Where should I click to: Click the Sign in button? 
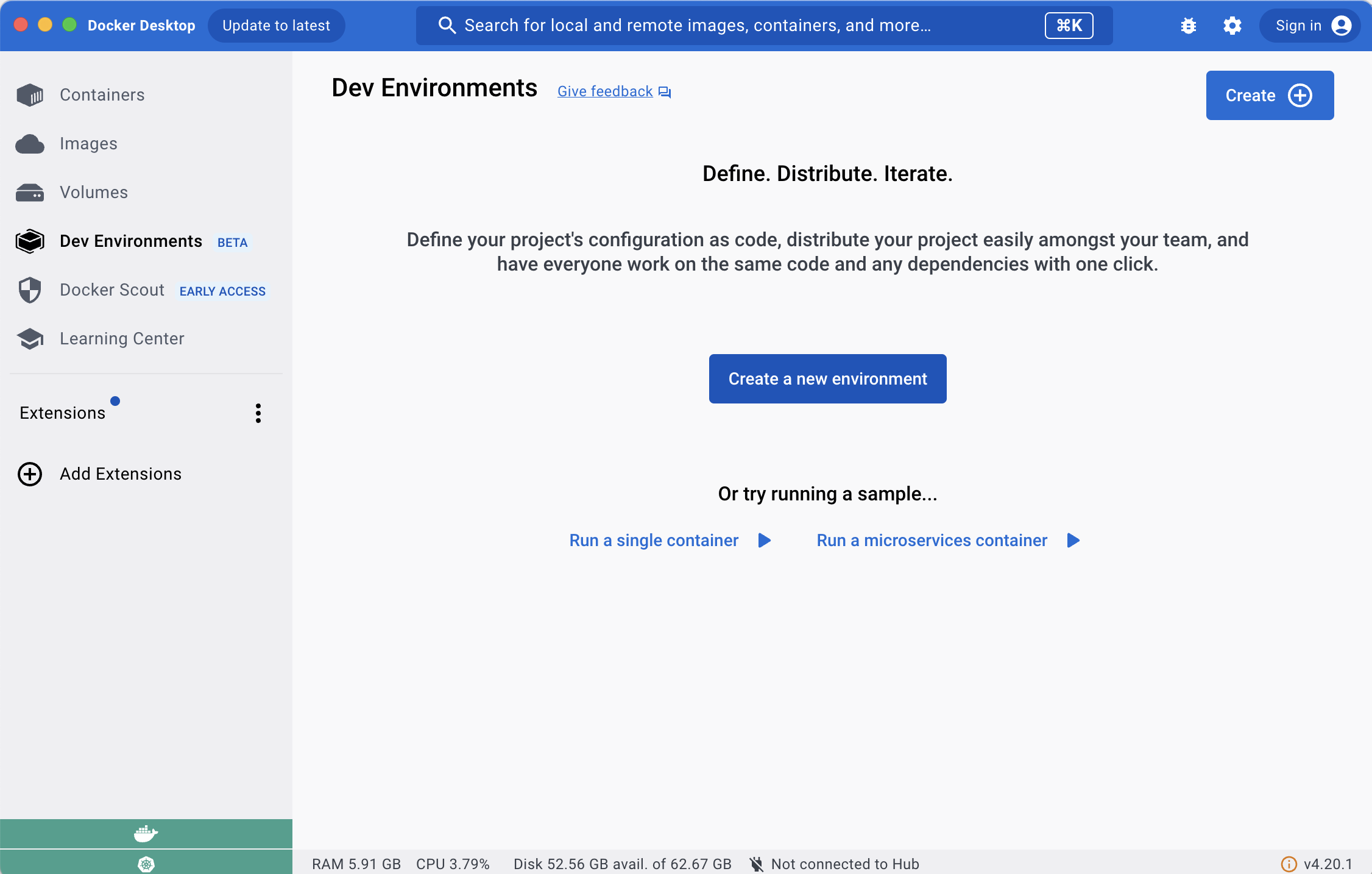1310,26
